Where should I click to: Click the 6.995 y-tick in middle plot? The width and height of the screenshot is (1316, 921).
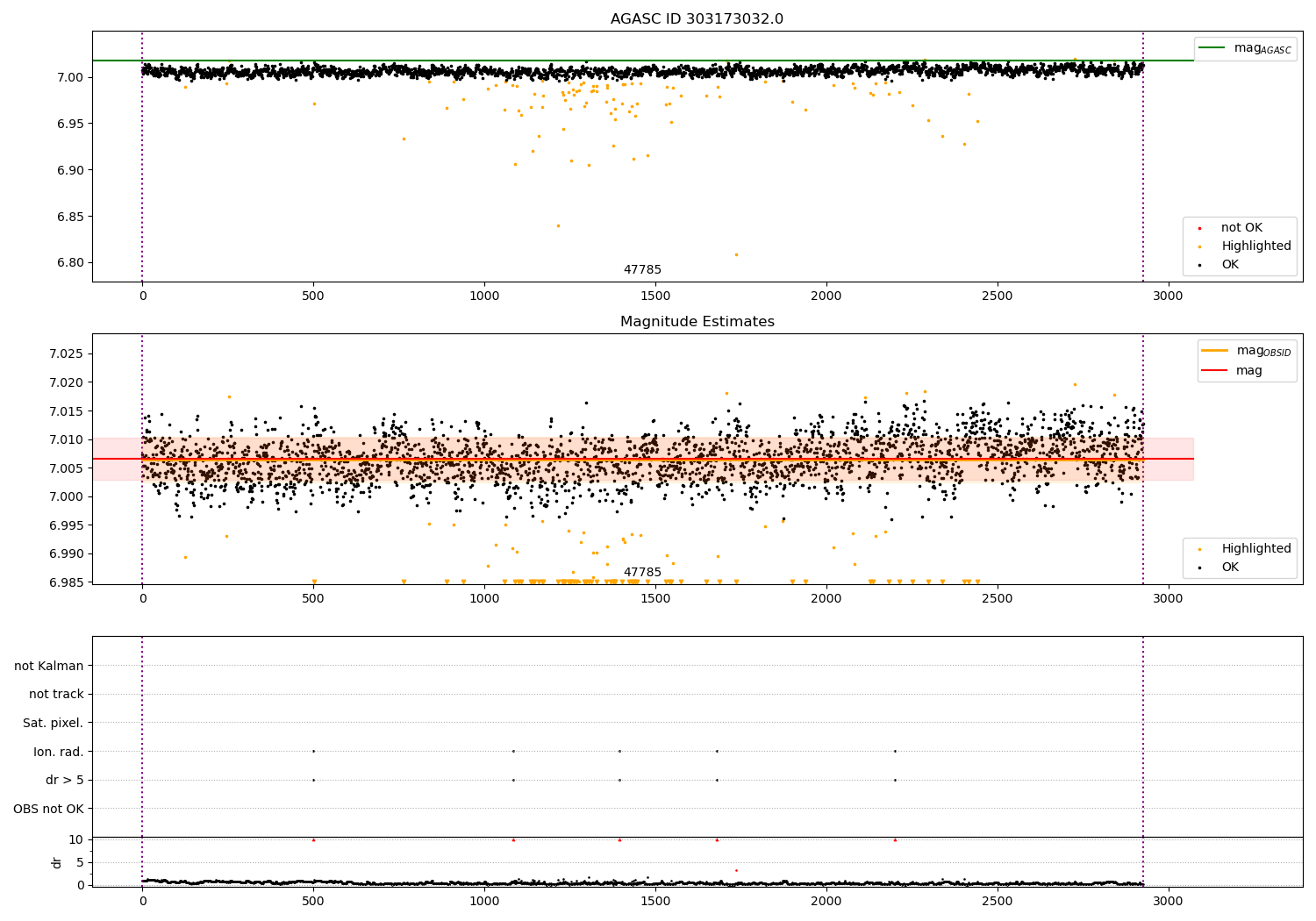[67, 525]
